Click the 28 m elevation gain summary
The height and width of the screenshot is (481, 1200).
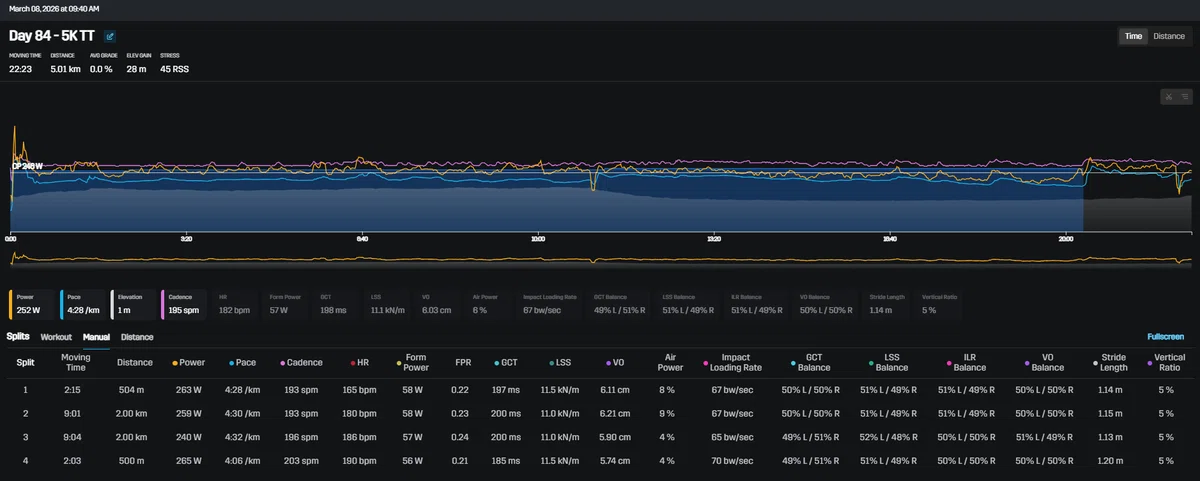(136, 69)
